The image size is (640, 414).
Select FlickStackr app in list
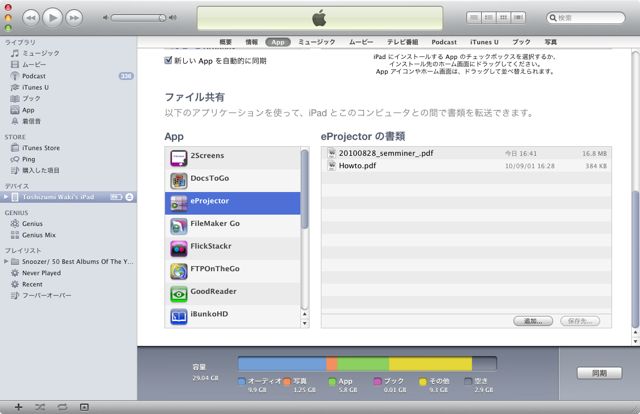(233, 248)
